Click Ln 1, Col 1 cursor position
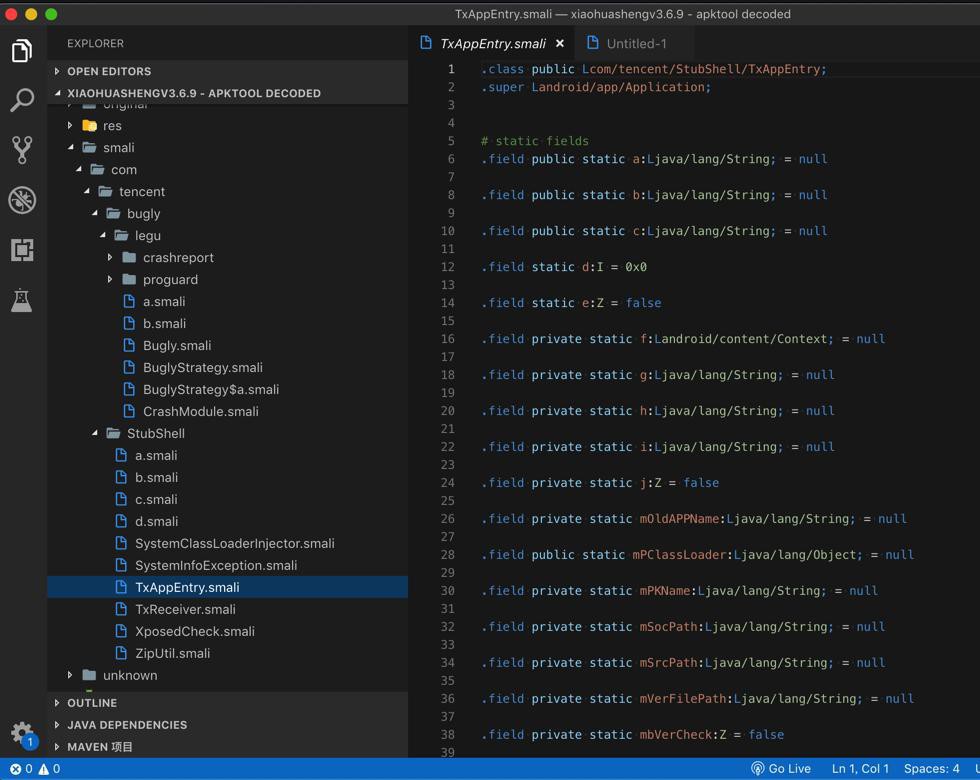 tap(860, 769)
